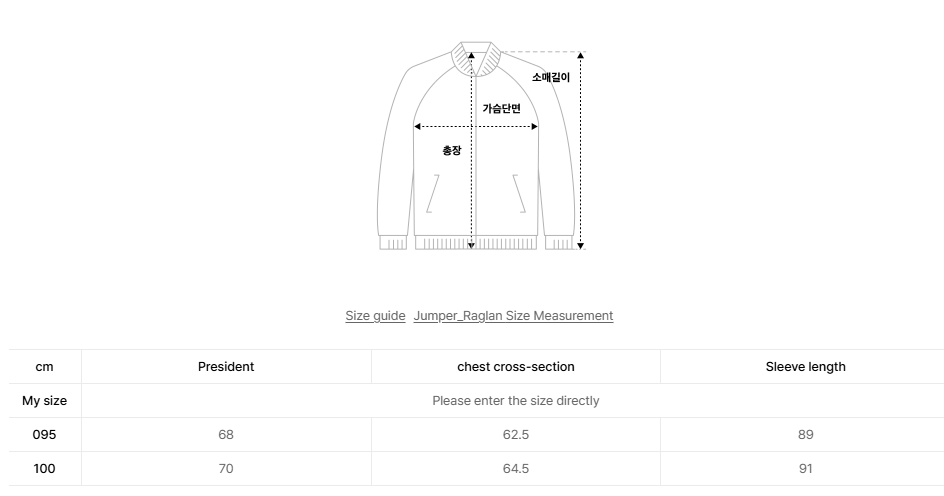
Task: Select the 100 size row label
Action: pos(44,469)
